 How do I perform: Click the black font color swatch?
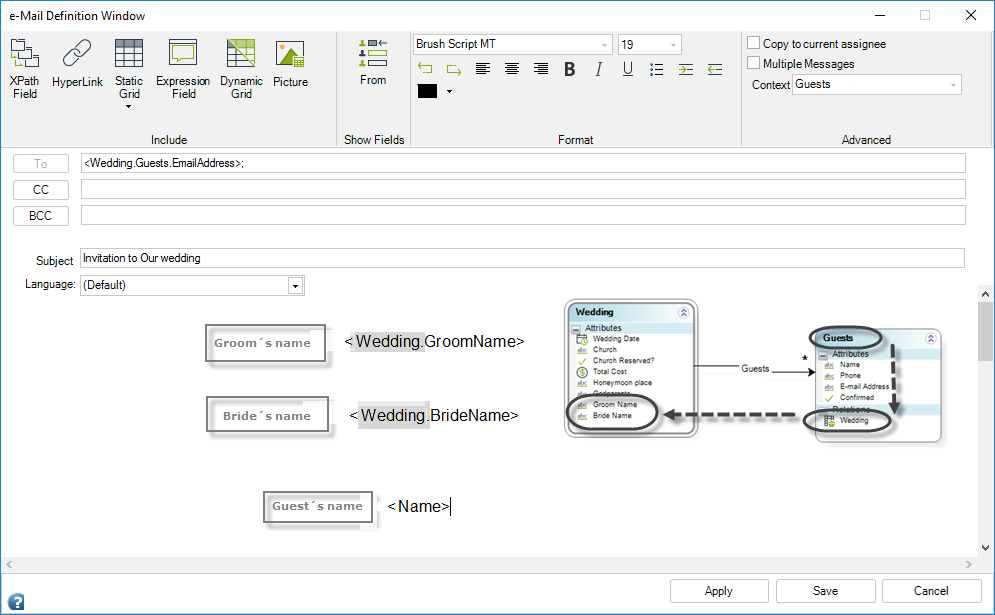[427, 91]
